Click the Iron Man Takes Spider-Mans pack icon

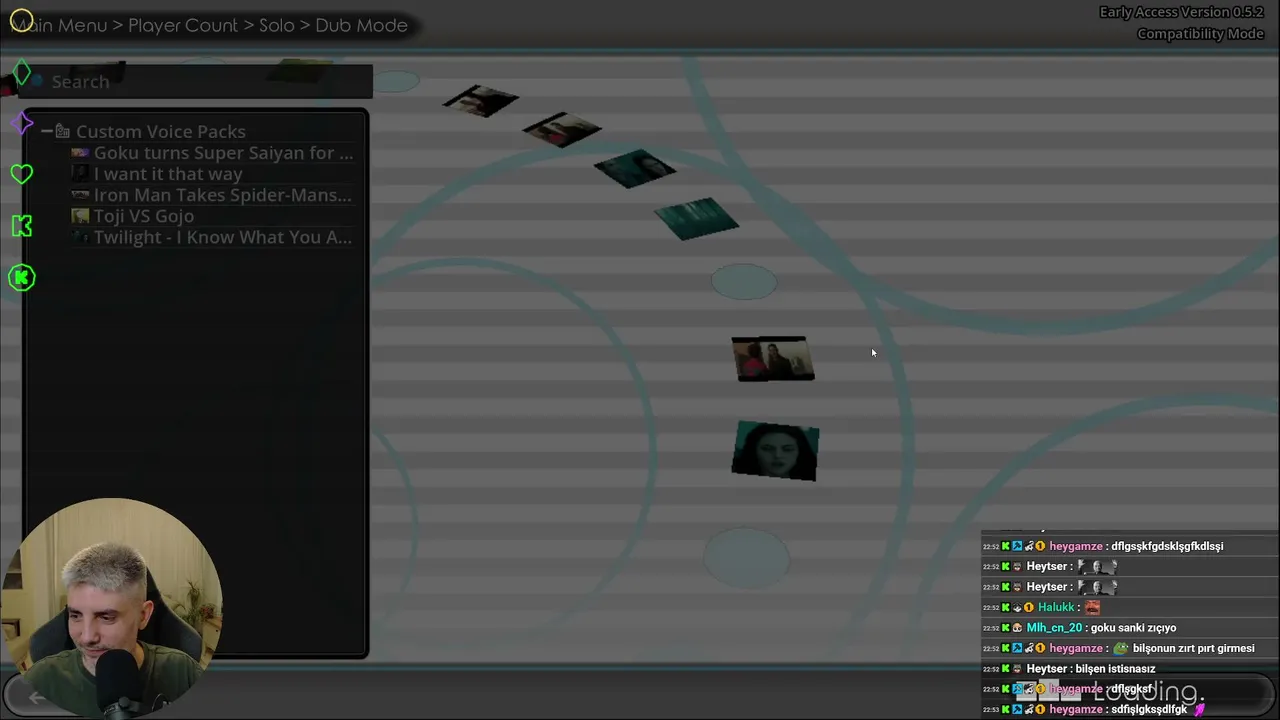point(80,195)
